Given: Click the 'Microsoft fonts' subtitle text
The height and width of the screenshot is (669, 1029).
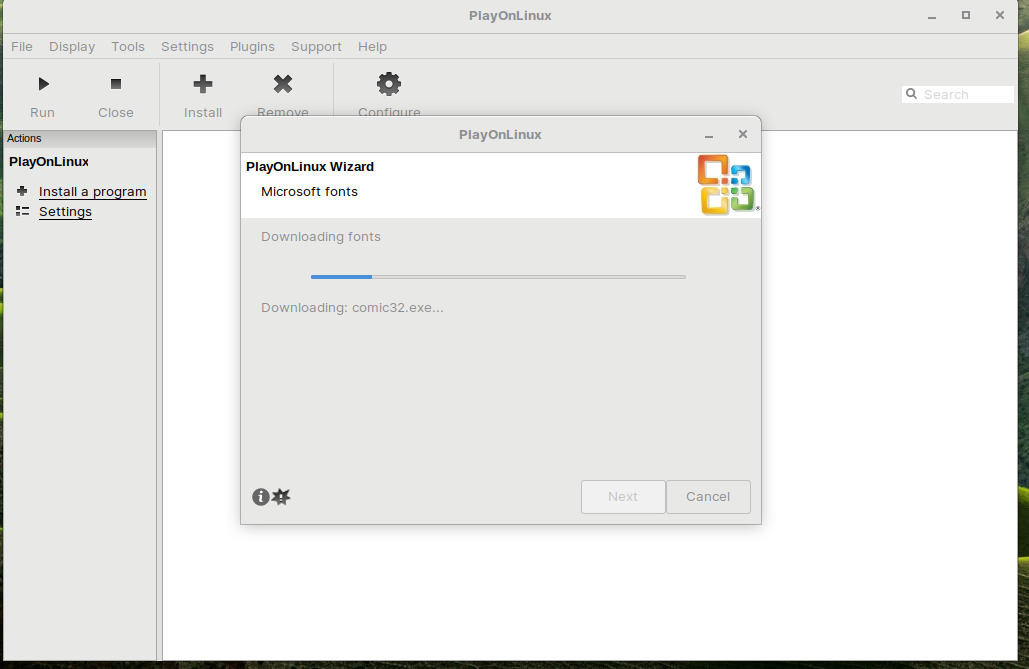Looking at the screenshot, I should pyautogui.click(x=309, y=192).
